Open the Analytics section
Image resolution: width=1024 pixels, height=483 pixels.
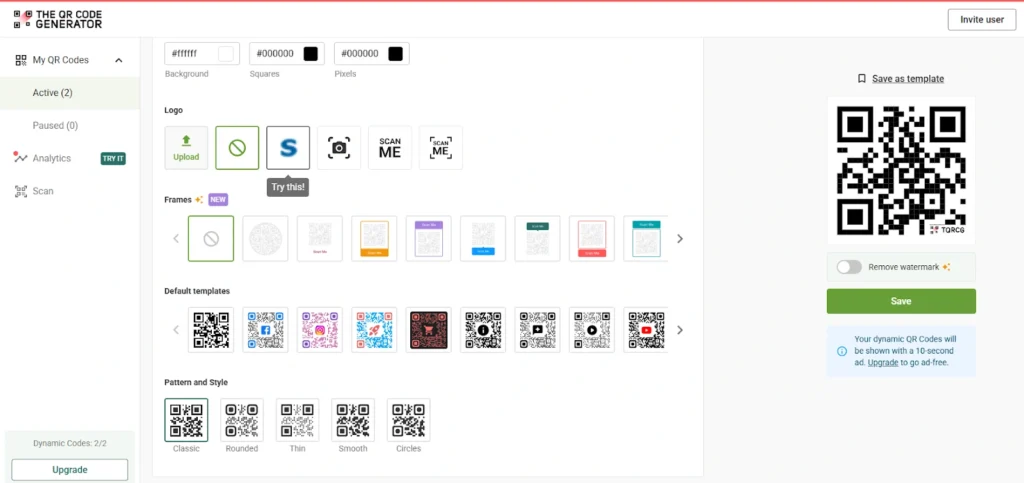click(x=52, y=158)
